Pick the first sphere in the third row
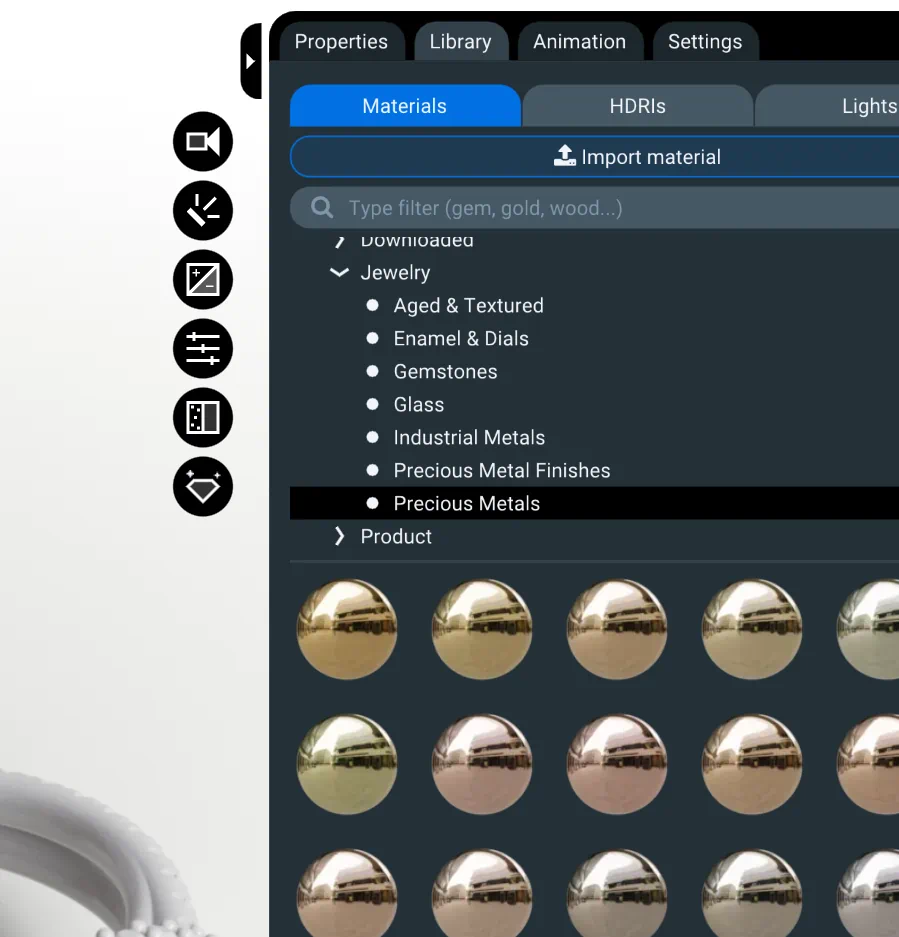Viewport: 899px width, 937px height. 347,893
